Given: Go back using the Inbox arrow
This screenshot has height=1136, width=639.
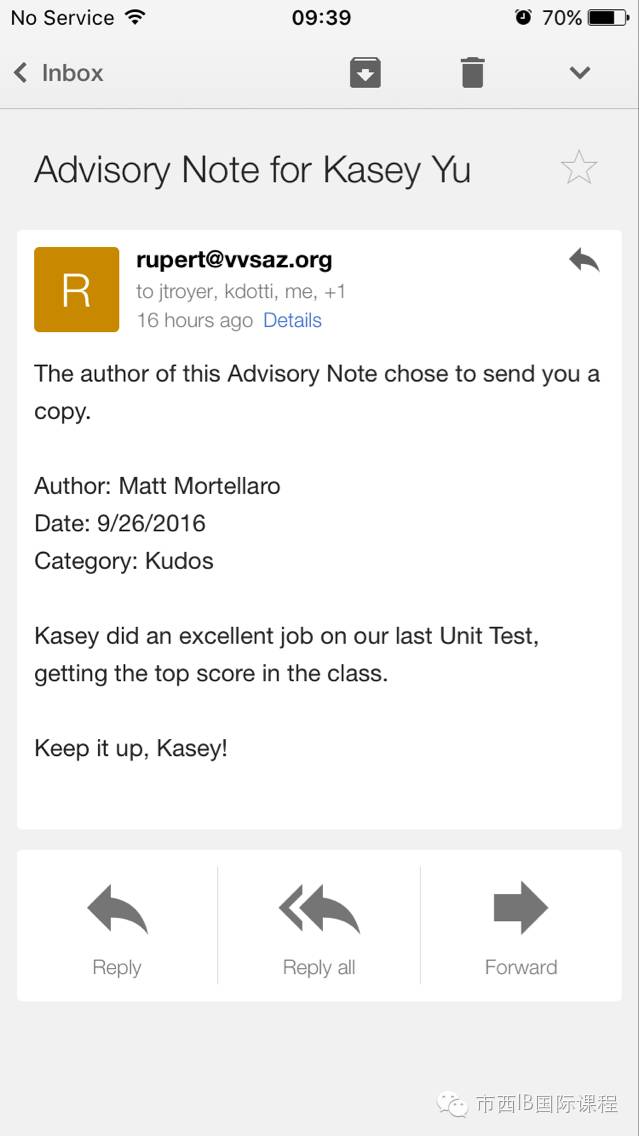Looking at the screenshot, I should (20, 72).
